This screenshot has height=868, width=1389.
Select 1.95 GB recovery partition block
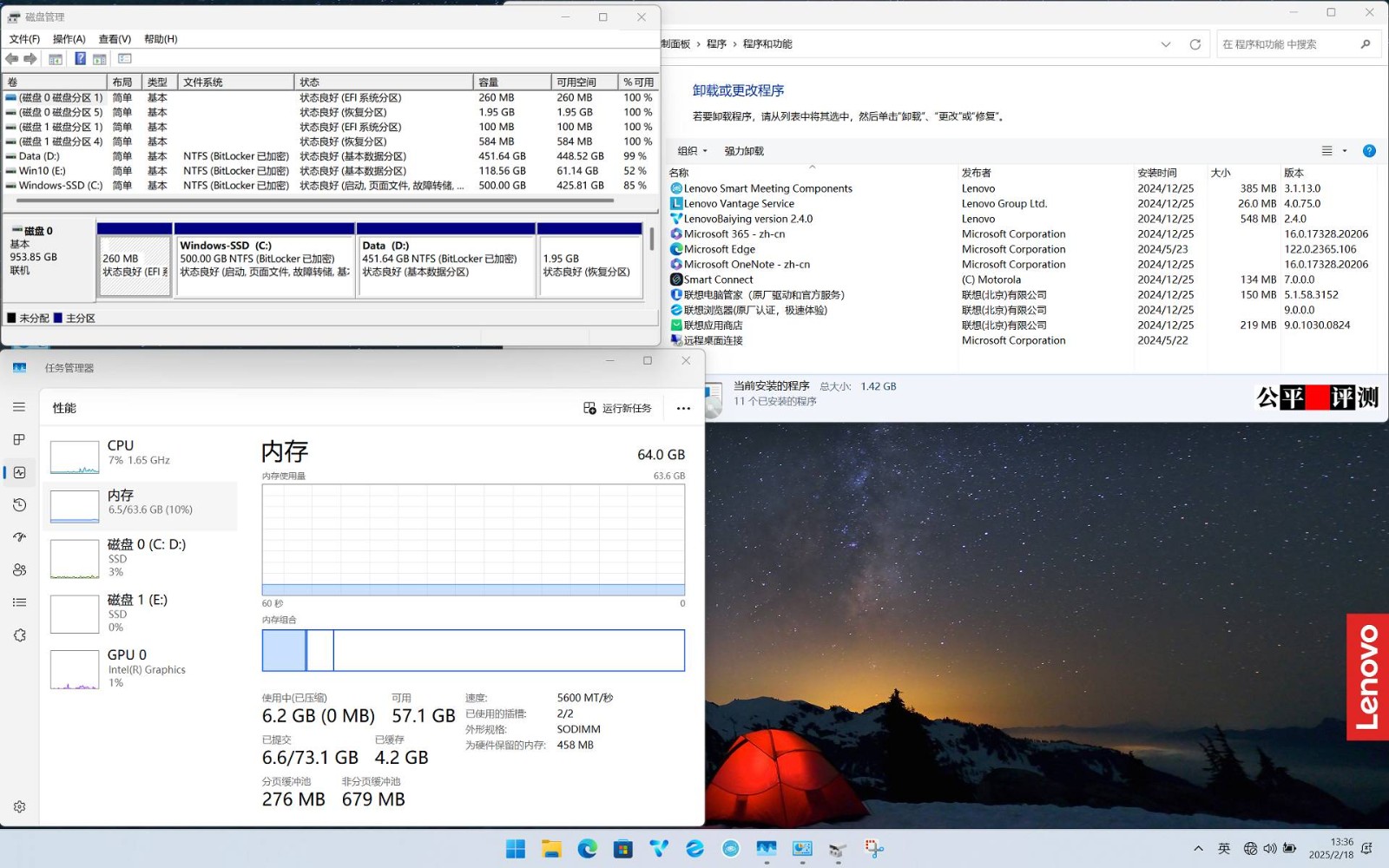(x=589, y=260)
